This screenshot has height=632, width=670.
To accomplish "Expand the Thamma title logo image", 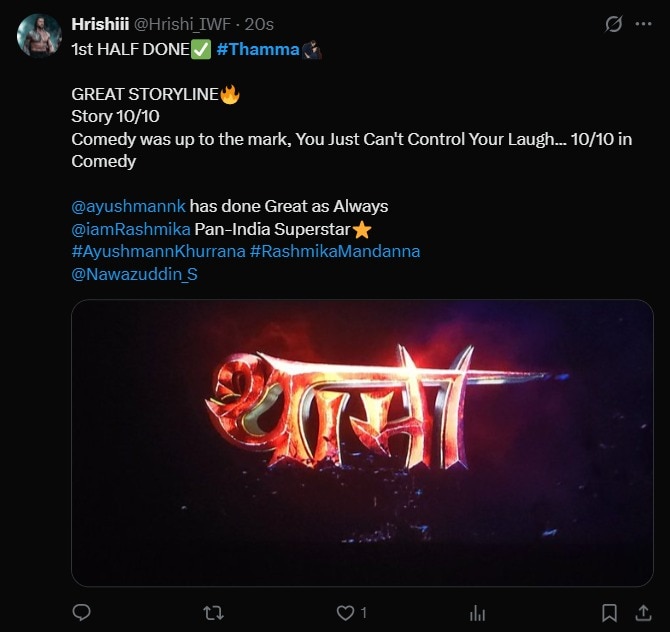I will click(x=362, y=442).
